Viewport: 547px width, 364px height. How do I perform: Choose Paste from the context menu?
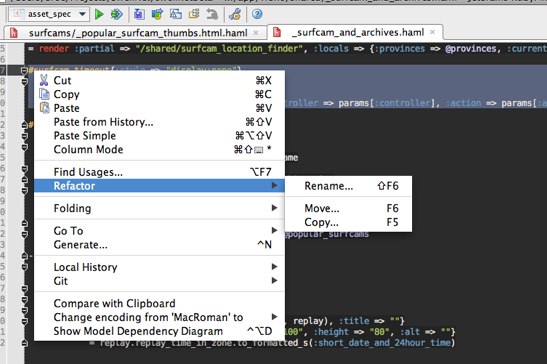pos(159,108)
